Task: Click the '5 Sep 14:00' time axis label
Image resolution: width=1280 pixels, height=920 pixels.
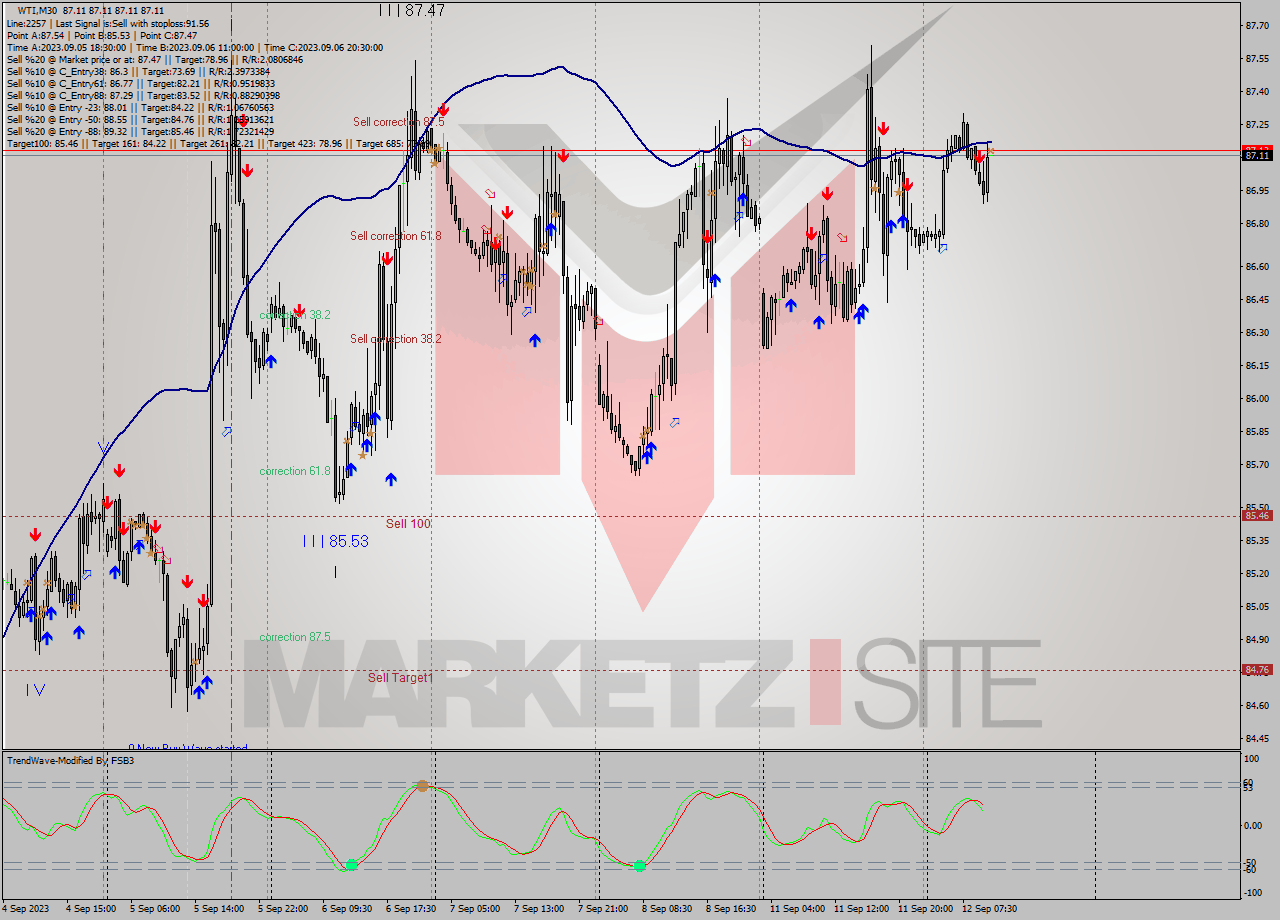Action: point(220,909)
